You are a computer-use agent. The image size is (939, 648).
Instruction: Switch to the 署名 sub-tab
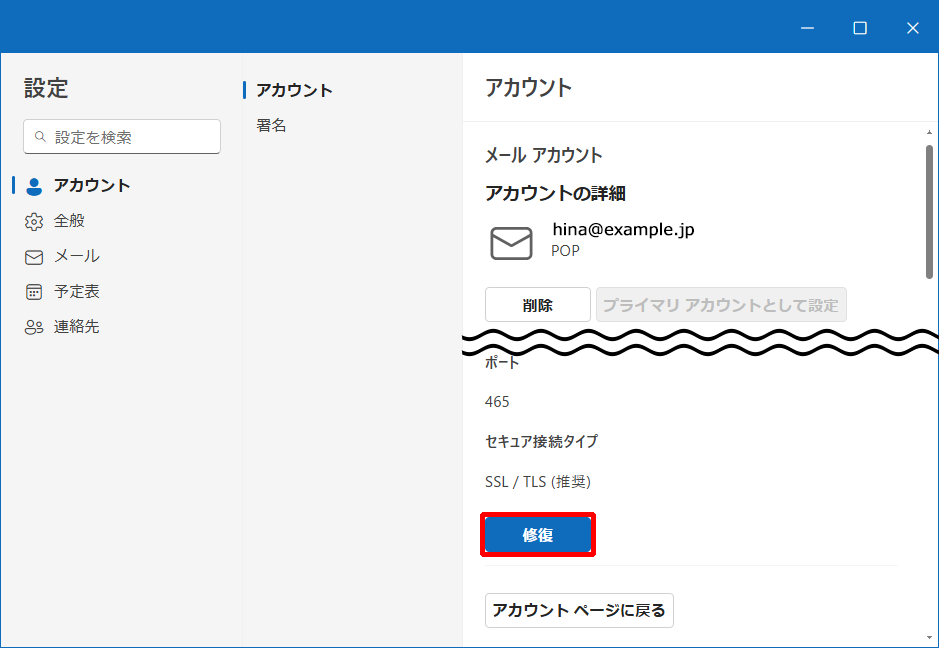tap(271, 125)
